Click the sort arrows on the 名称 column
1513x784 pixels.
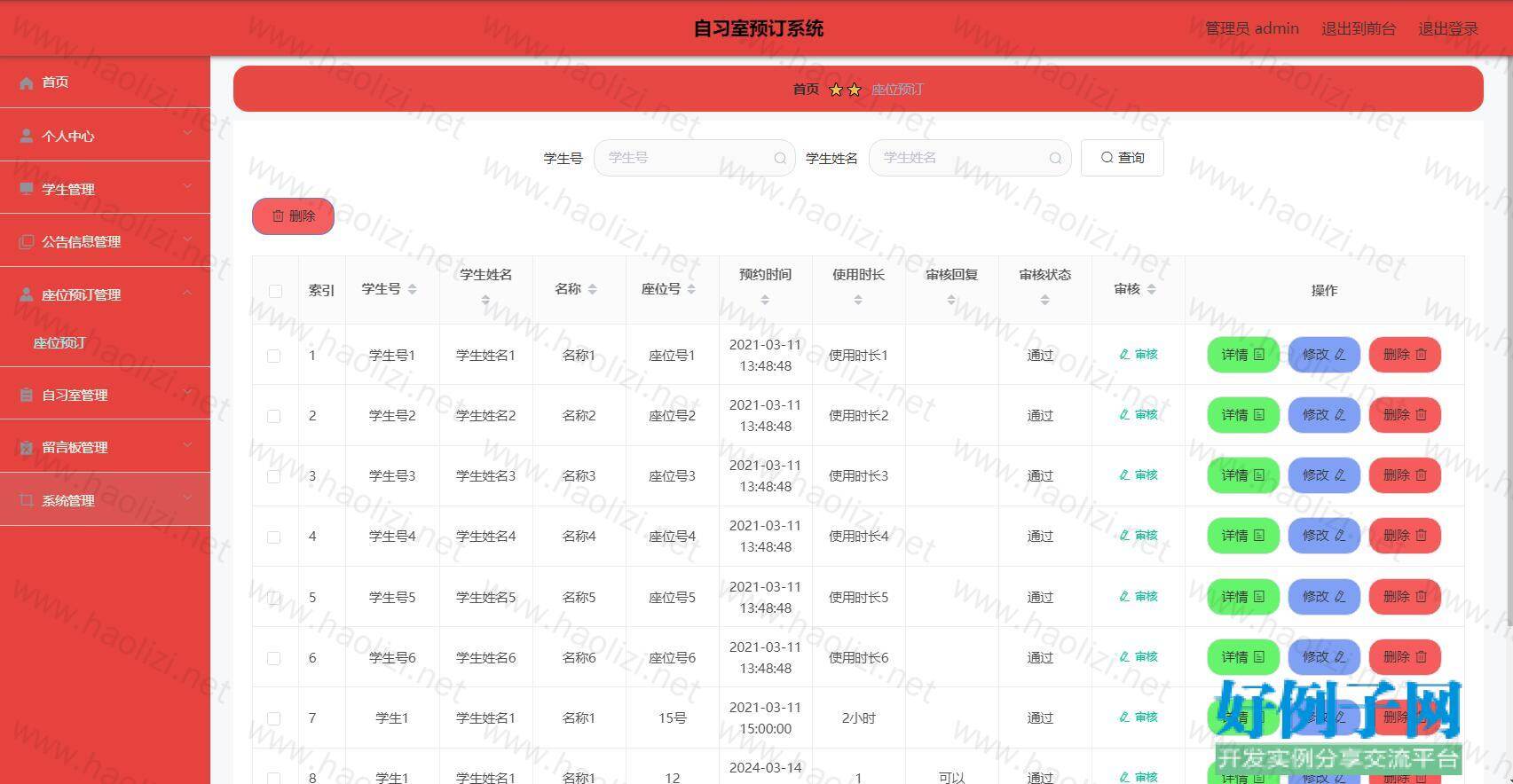pos(592,289)
